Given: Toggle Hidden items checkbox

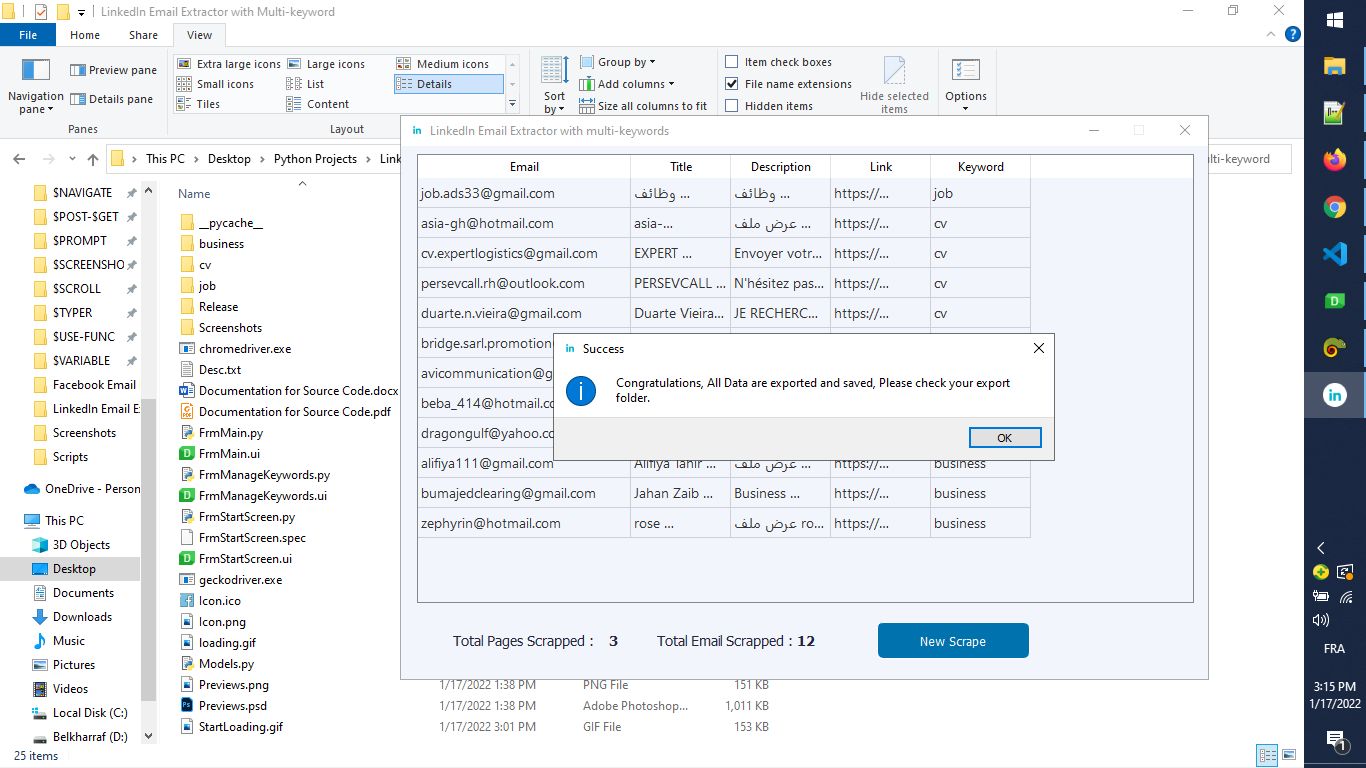Looking at the screenshot, I should tap(769, 106).
